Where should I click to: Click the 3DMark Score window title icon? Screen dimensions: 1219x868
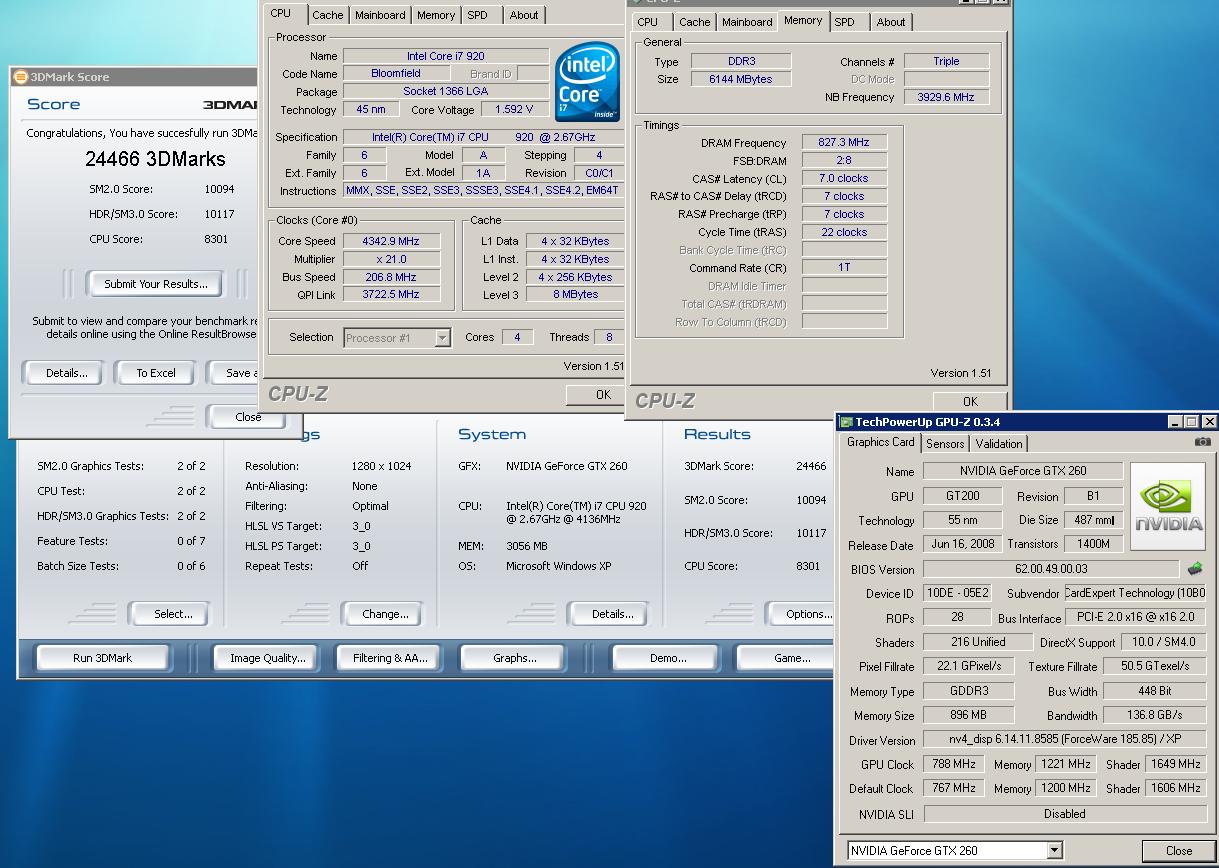coord(21,77)
